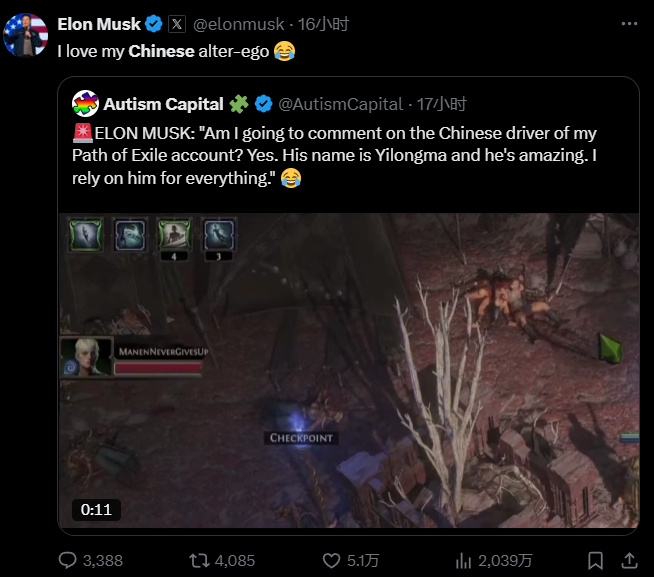Click the @AutismCapital handle
Image resolution: width=654 pixels, height=577 pixels.
coord(340,103)
